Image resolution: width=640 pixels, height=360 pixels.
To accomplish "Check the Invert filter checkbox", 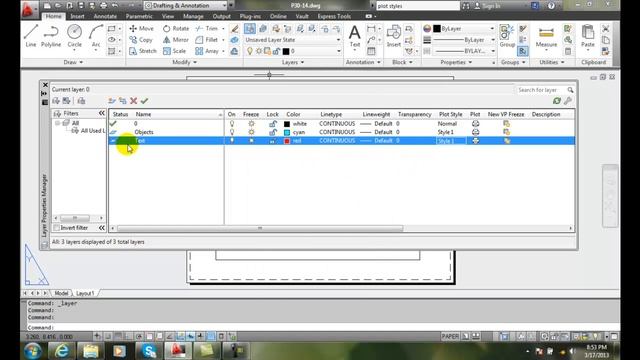I will [57, 228].
